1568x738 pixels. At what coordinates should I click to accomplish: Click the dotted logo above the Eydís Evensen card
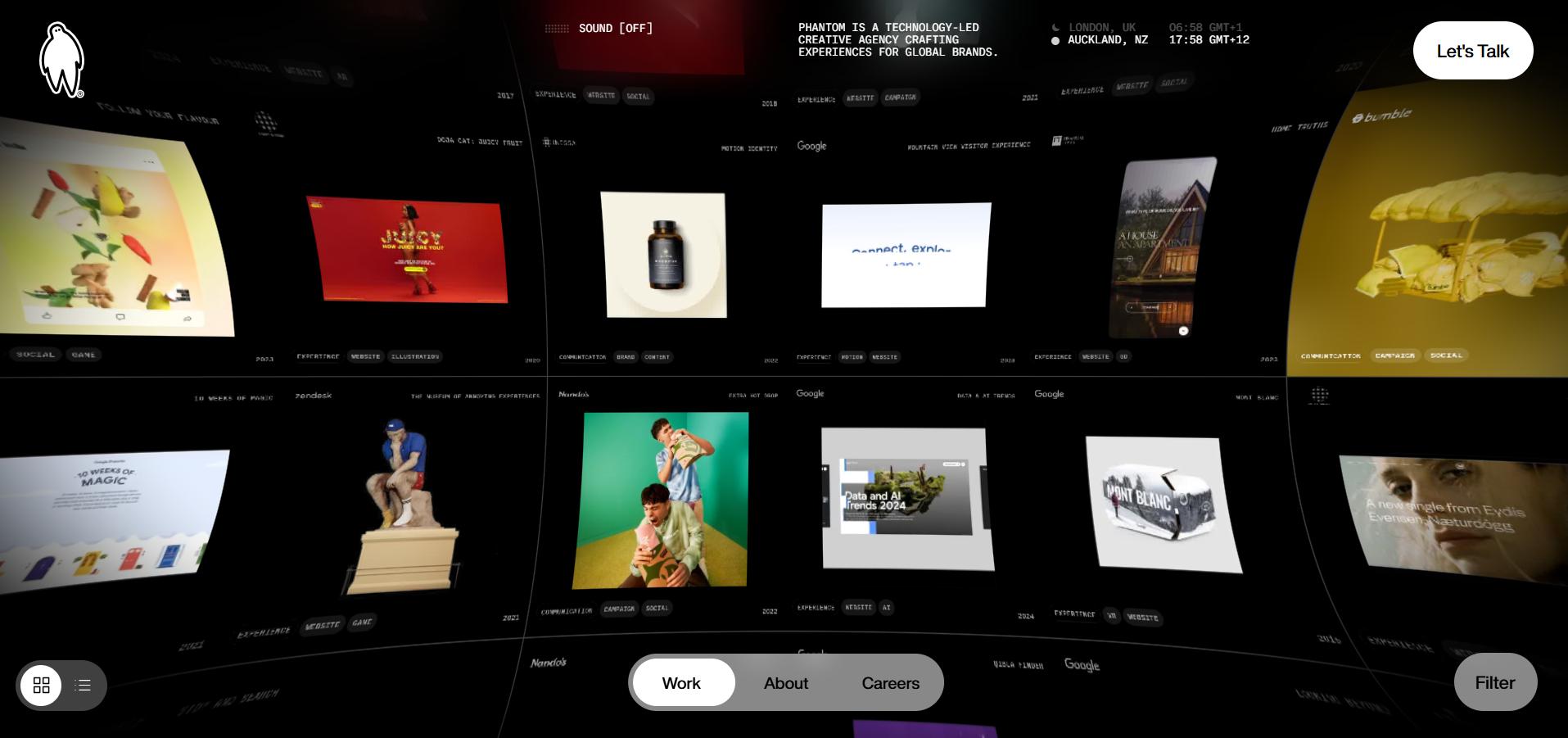pyautogui.click(x=1319, y=396)
